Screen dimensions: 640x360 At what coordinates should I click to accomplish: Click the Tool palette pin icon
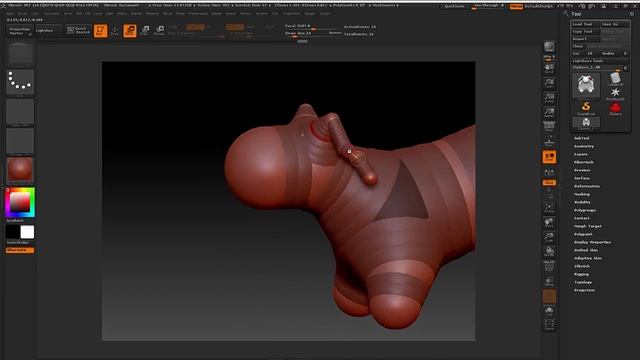click(x=632, y=14)
